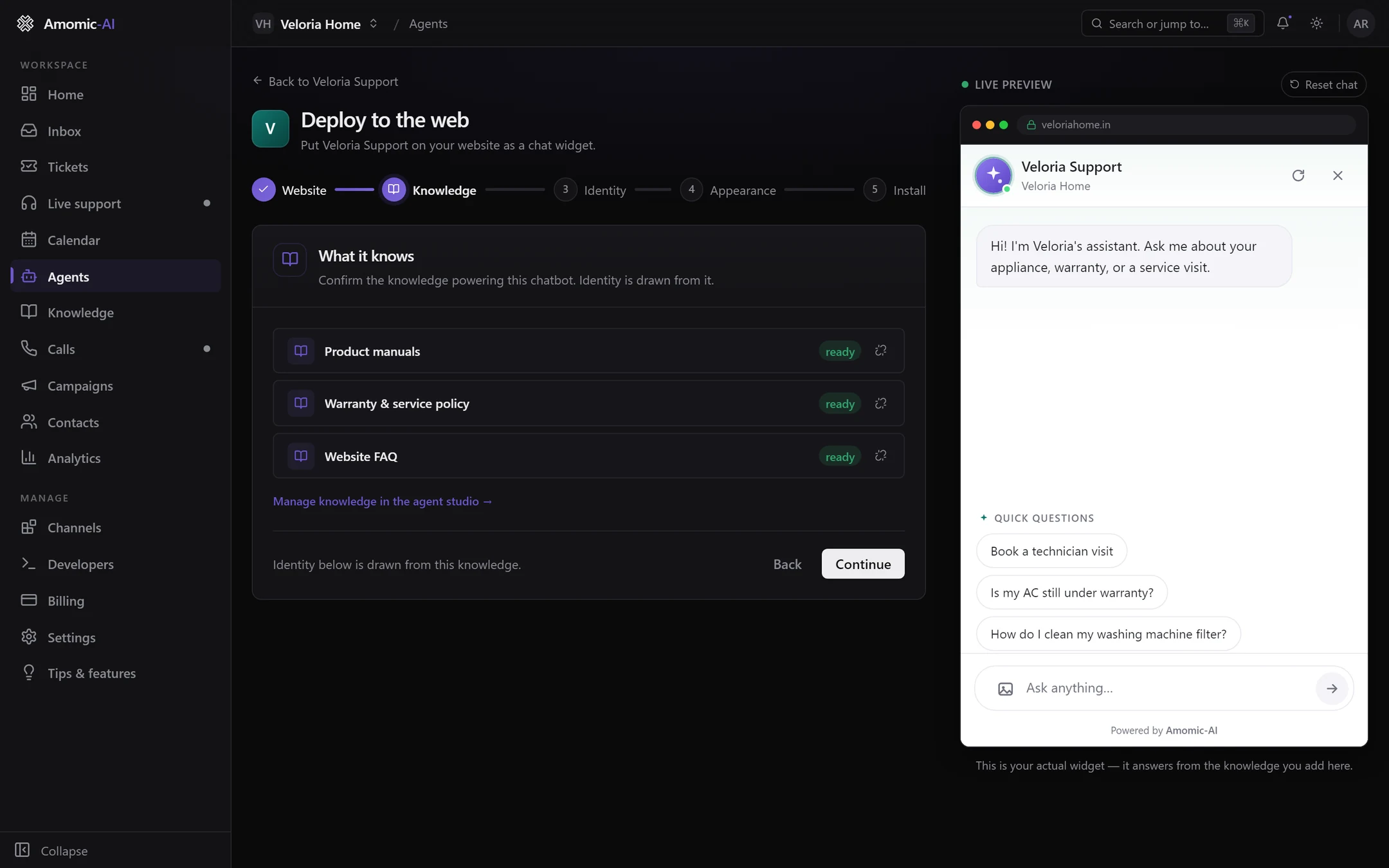This screenshot has height=868, width=1389.
Task: Open Home in the sidebar
Action: click(116, 95)
